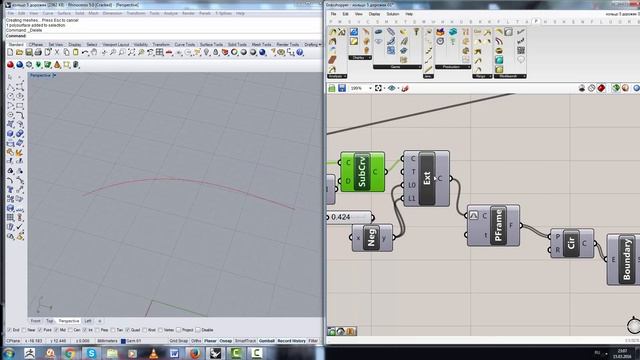Open the Perspective viewport title dropdown arrow
Viewport: 640px width, 360px height.
click(54, 76)
